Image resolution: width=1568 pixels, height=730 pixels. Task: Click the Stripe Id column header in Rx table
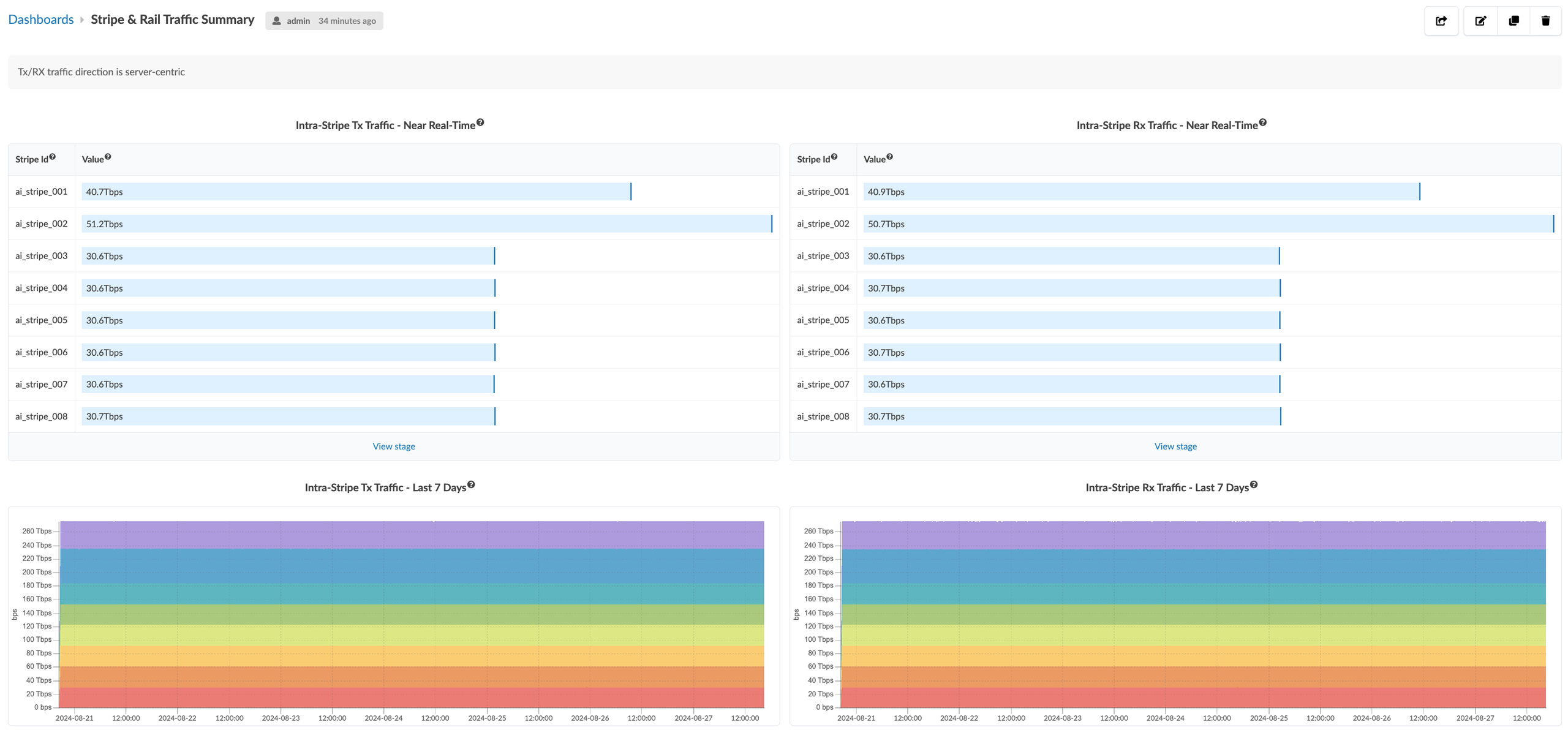(813, 159)
